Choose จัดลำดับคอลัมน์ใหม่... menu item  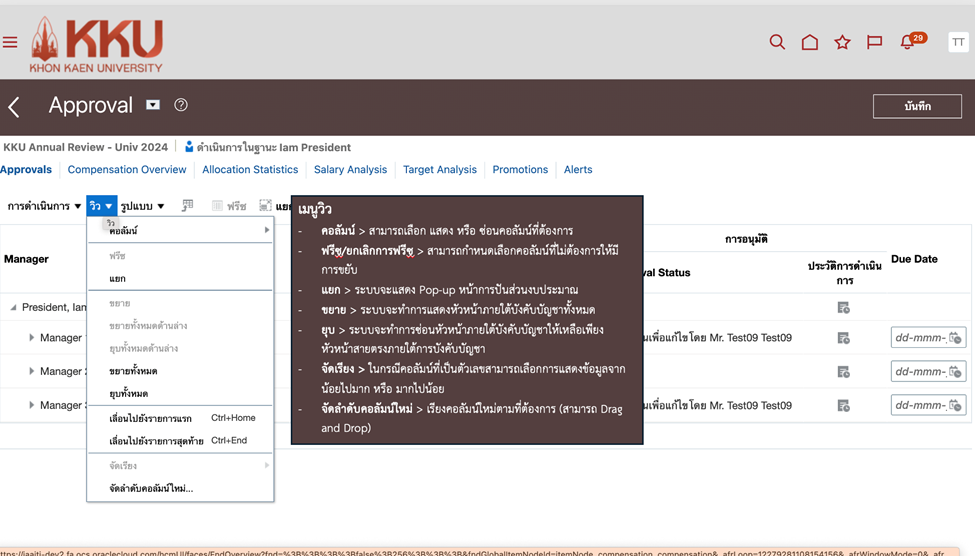pos(151,488)
